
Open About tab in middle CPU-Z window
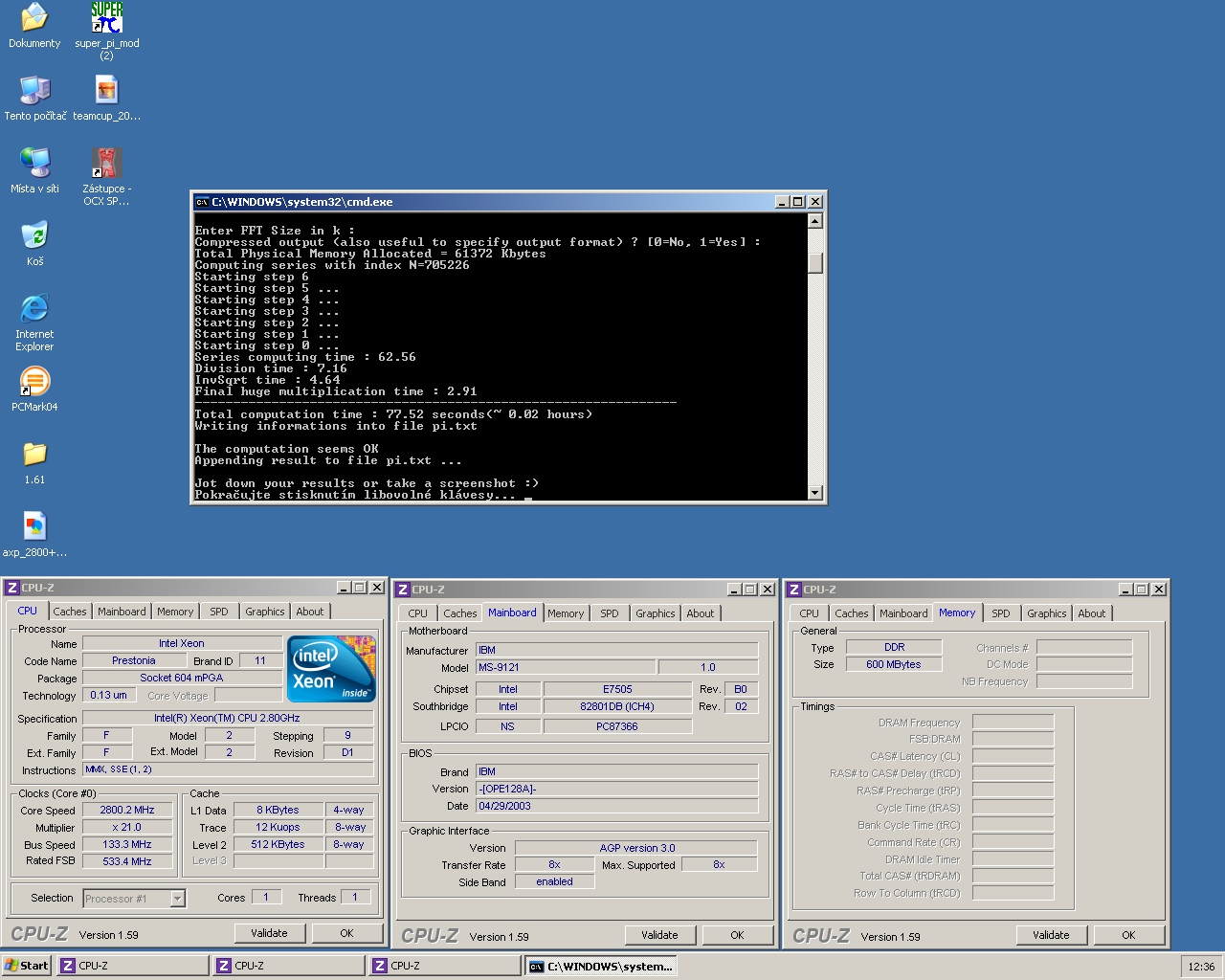coord(701,613)
